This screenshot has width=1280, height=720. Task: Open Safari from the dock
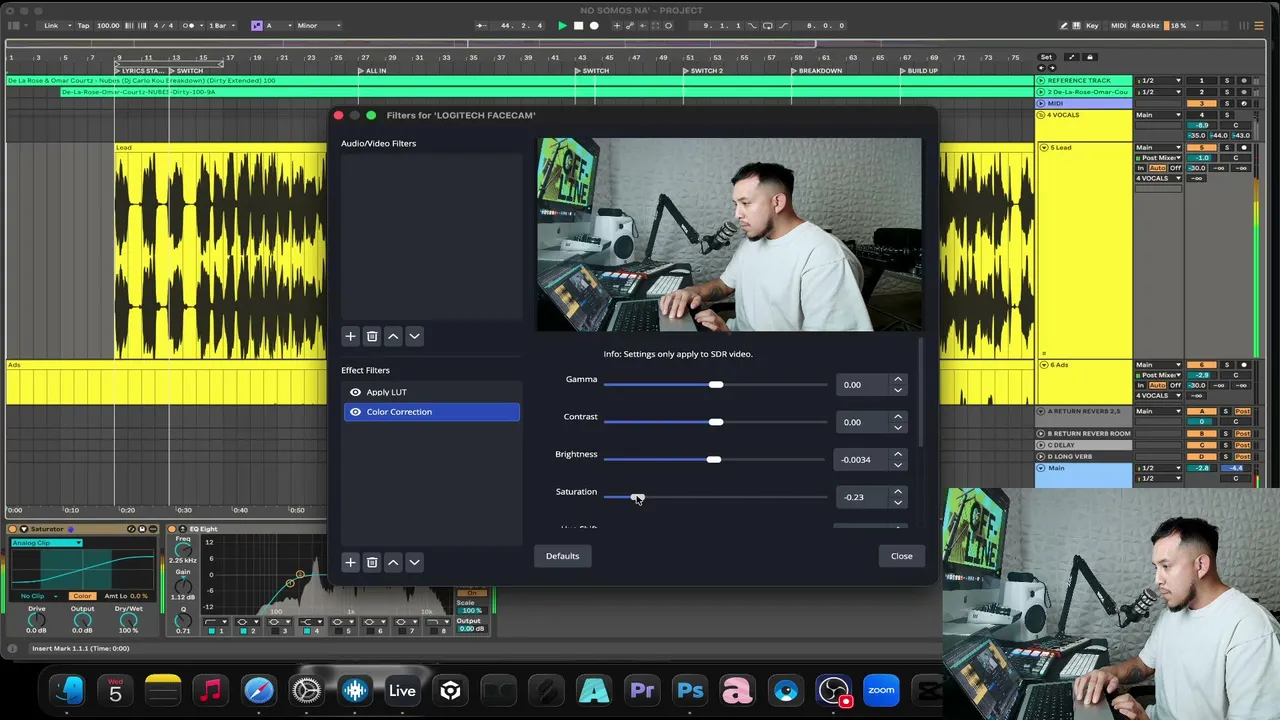click(x=258, y=691)
